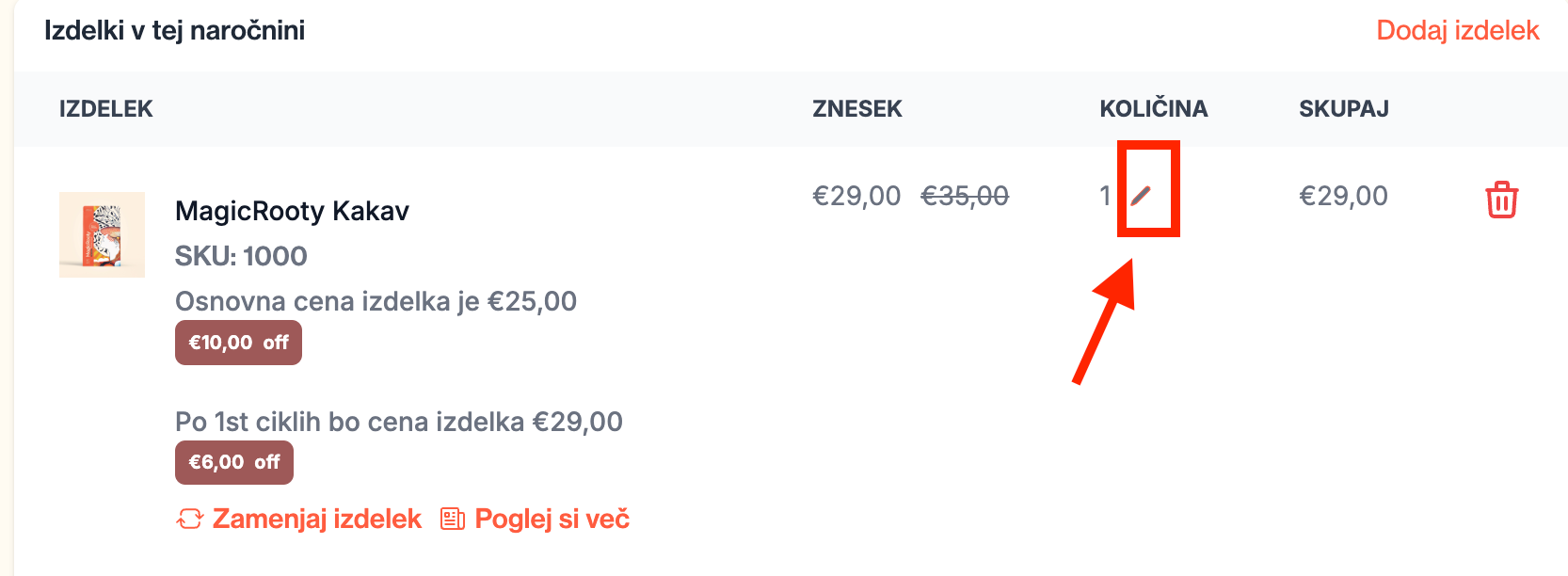The height and width of the screenshot is (576, 1568).
Task: Click the MagicRooty Kakav product name
Action: [x=292, y=211]
